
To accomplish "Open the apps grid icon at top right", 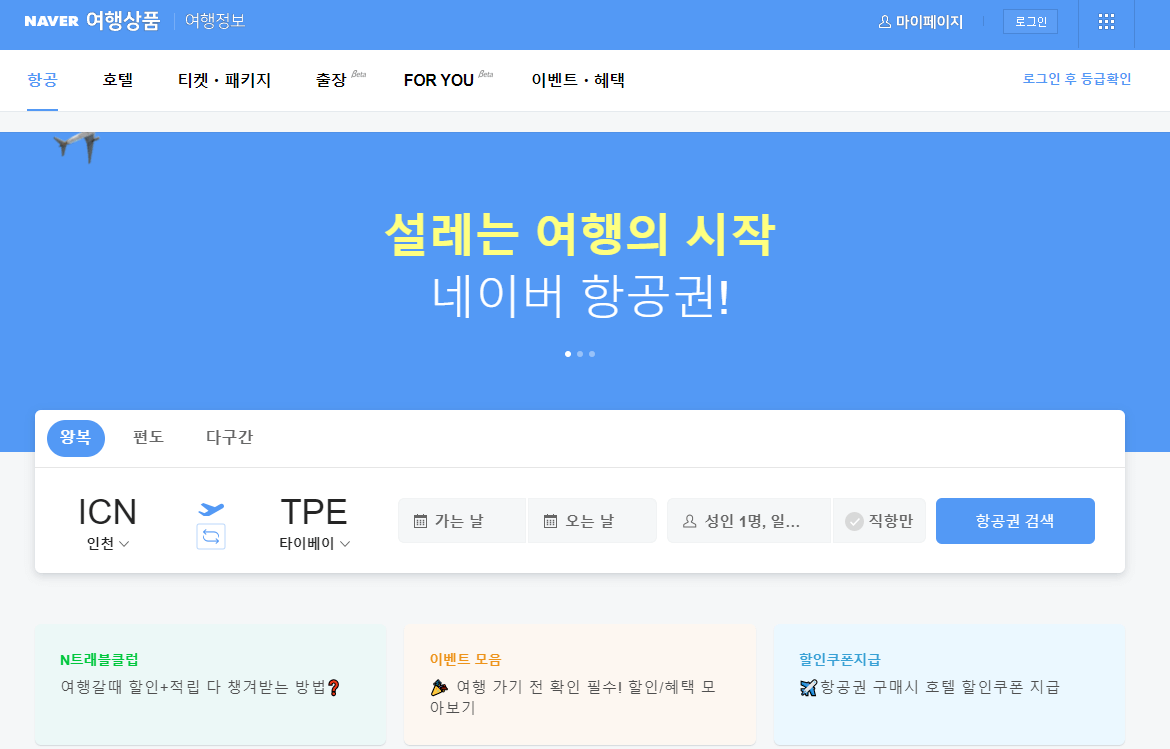I will (1105, 22).
